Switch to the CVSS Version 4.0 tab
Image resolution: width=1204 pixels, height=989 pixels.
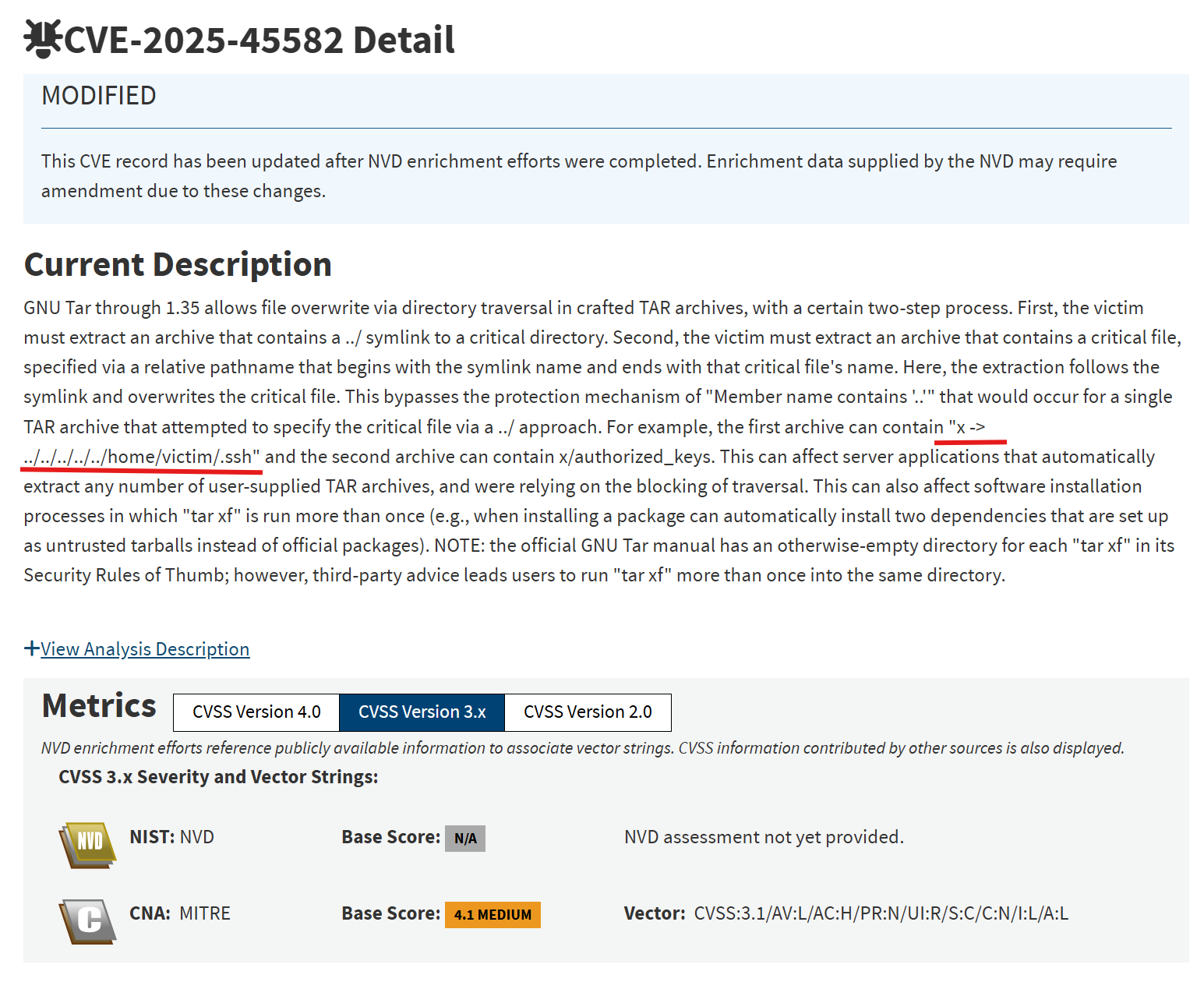coord(256,712)
